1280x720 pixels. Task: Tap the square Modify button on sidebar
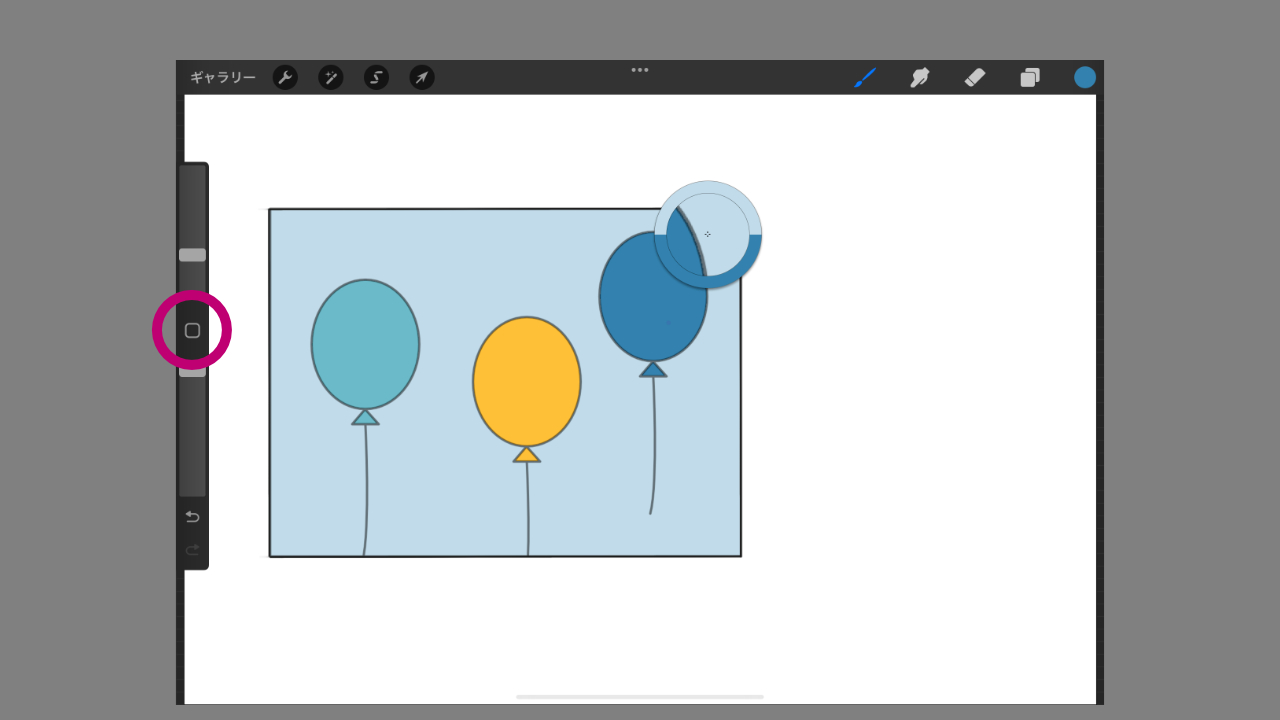[192, 330]
